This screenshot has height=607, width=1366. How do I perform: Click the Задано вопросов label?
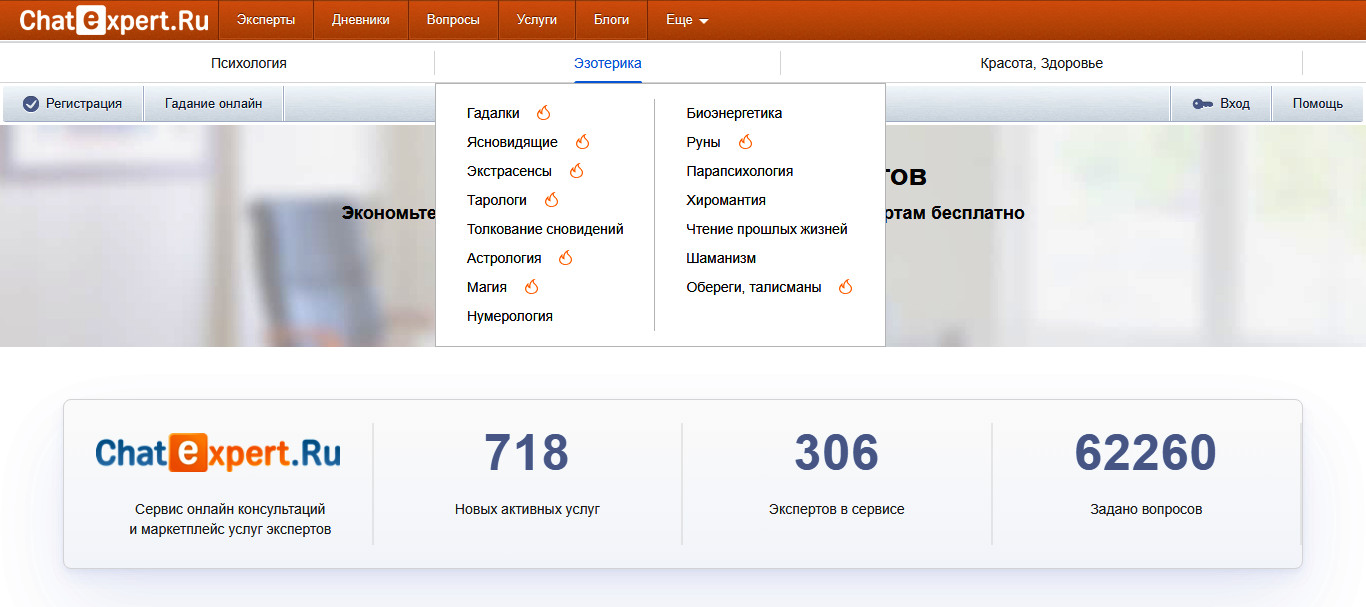(x=1146, y=509)
